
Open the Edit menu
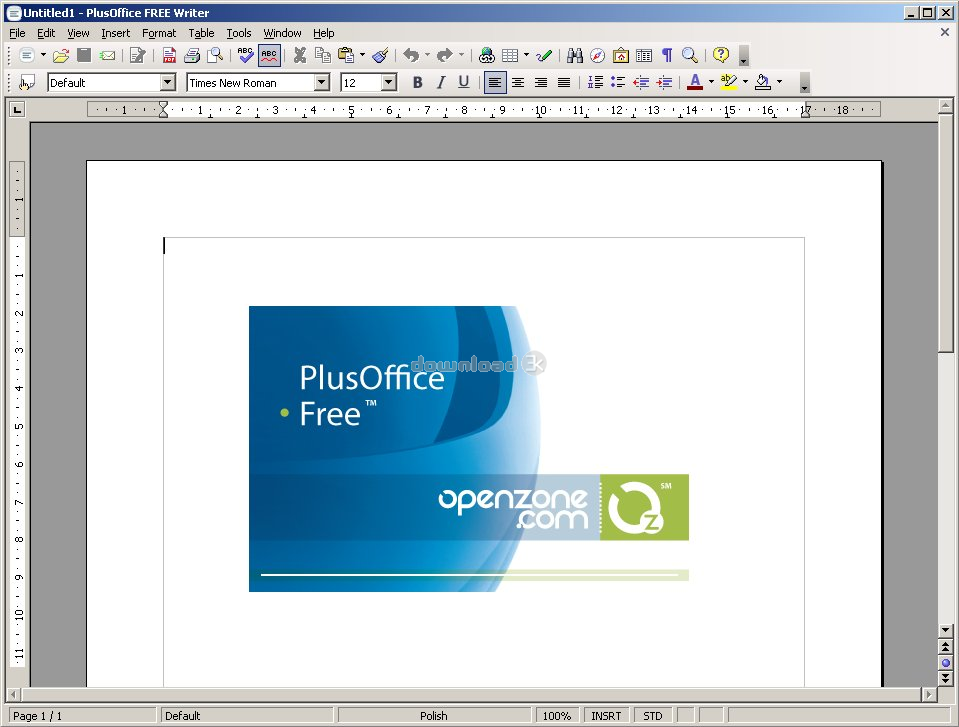pos(46,33)
